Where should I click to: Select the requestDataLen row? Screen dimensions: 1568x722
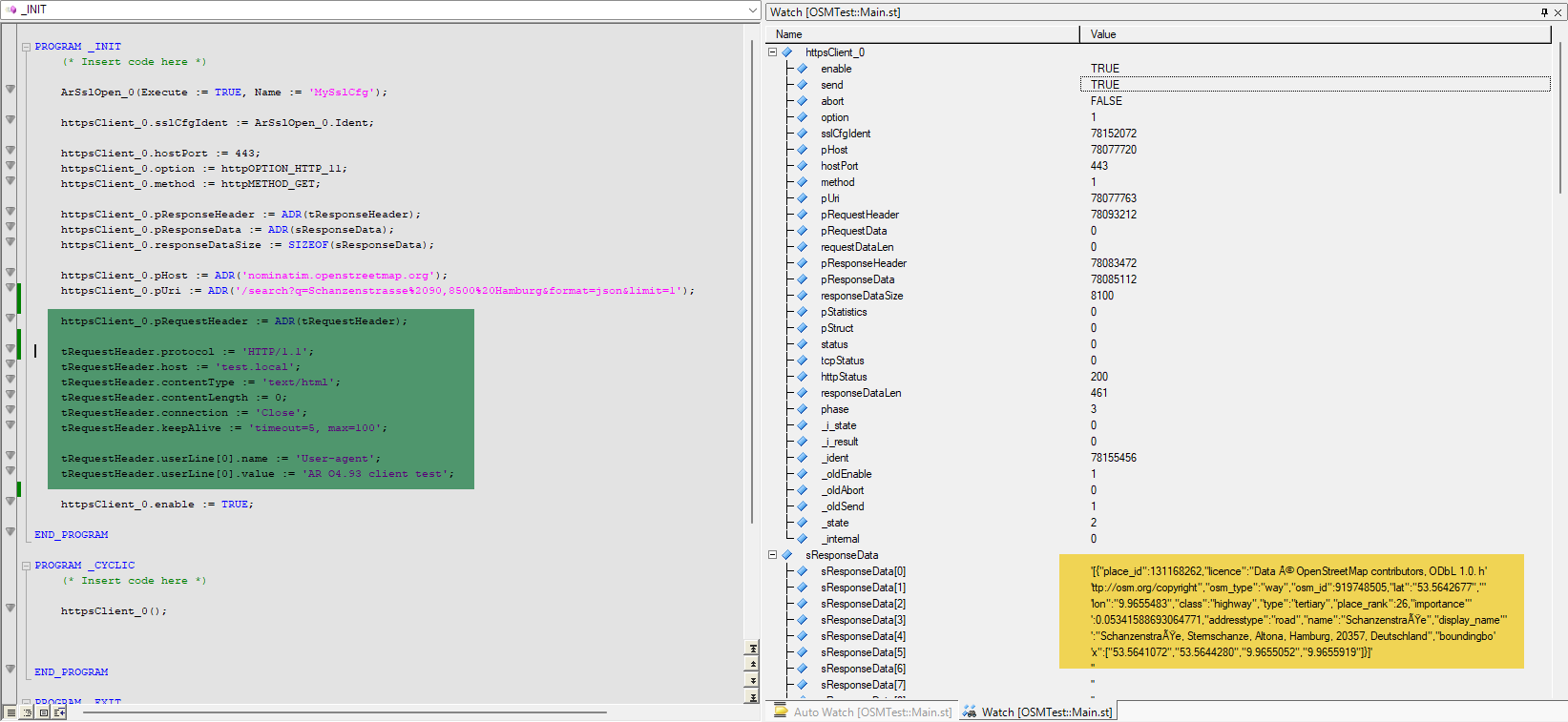(x=857, y=247)
